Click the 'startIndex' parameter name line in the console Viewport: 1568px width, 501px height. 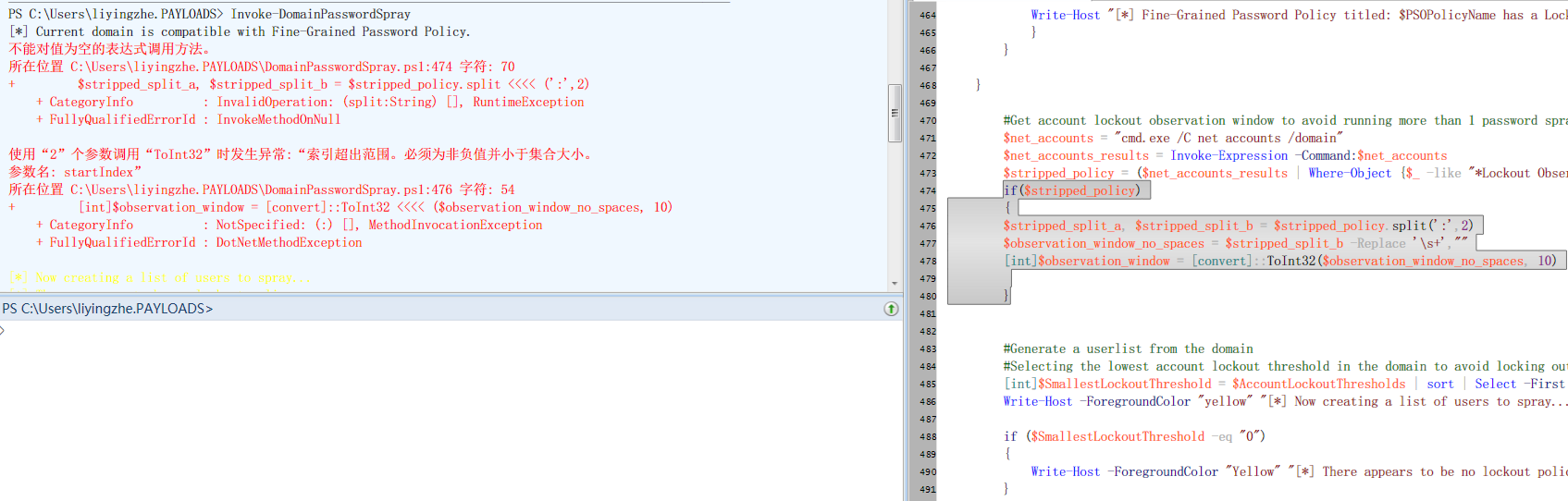(75, 172)
